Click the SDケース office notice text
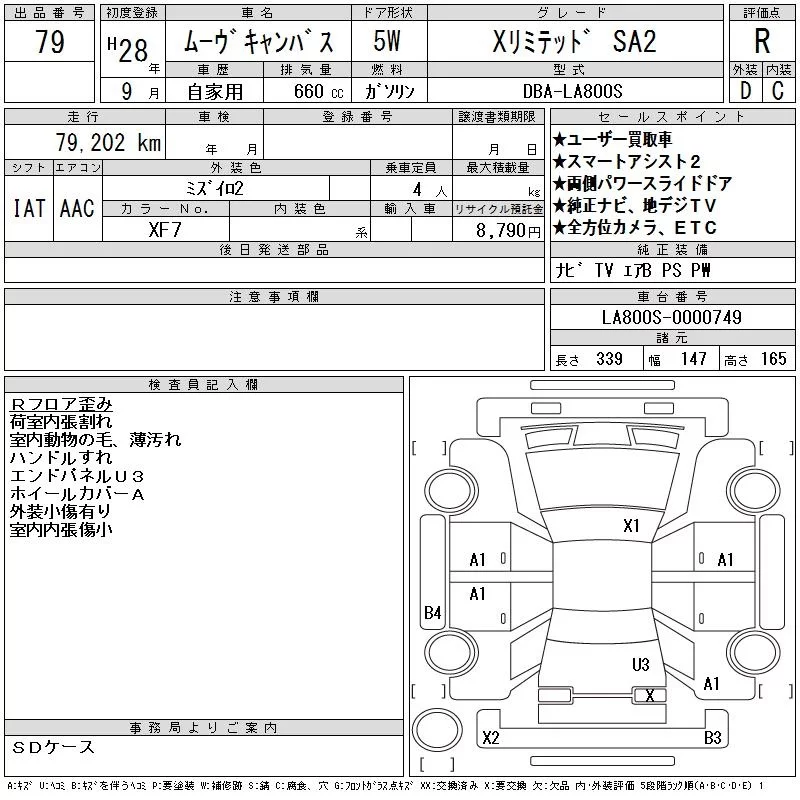Image resolution: width=800 pixels, height=800 pixels. tap(54, 747)
